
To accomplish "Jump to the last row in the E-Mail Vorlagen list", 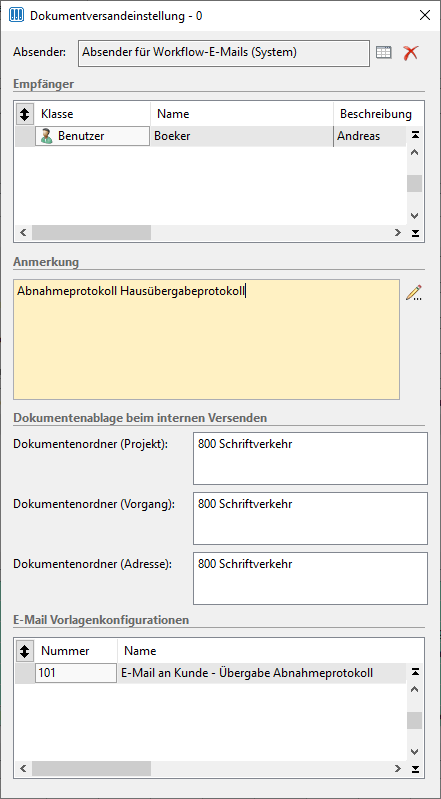I will (415, 769).
